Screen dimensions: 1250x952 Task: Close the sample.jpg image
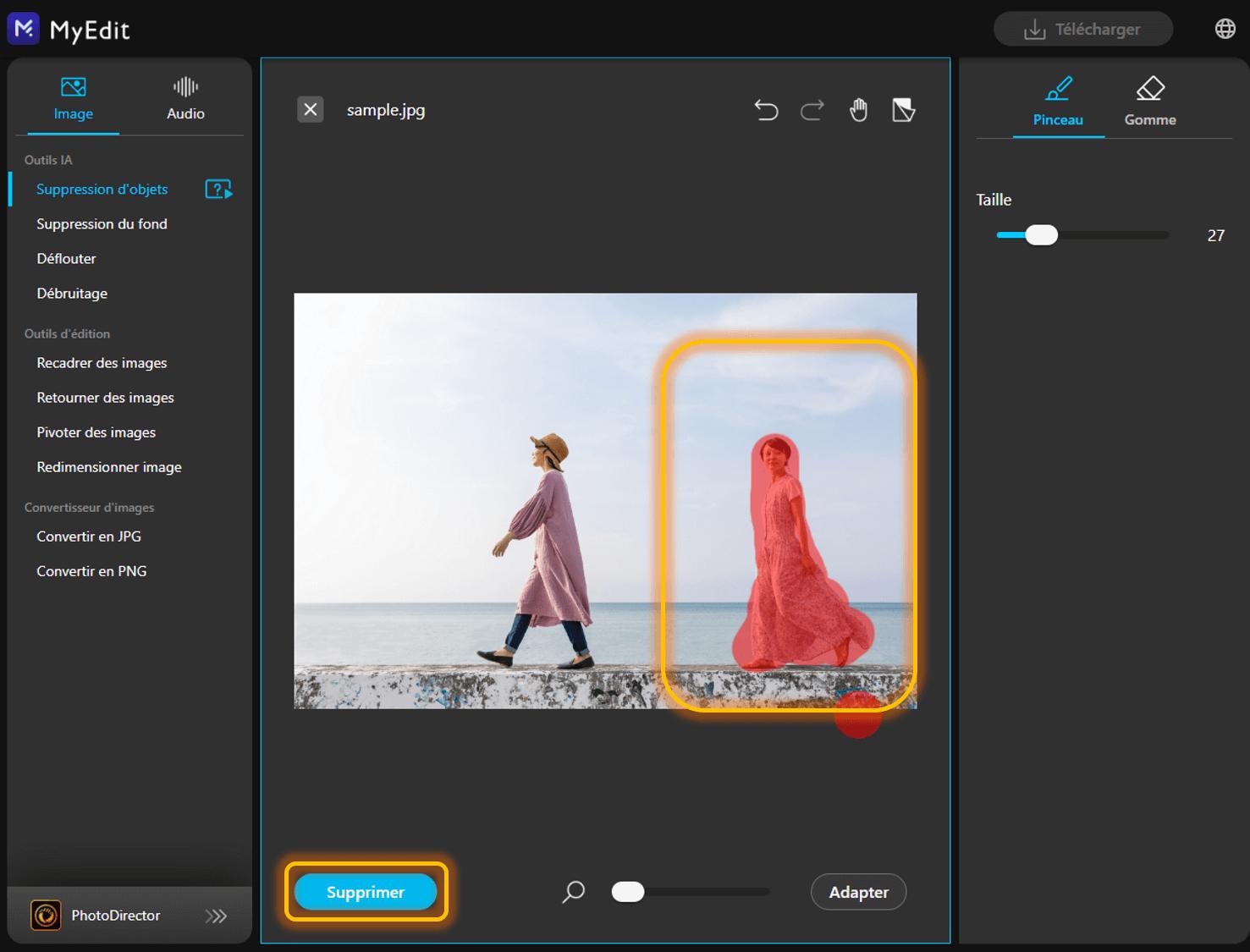(310, 109)
